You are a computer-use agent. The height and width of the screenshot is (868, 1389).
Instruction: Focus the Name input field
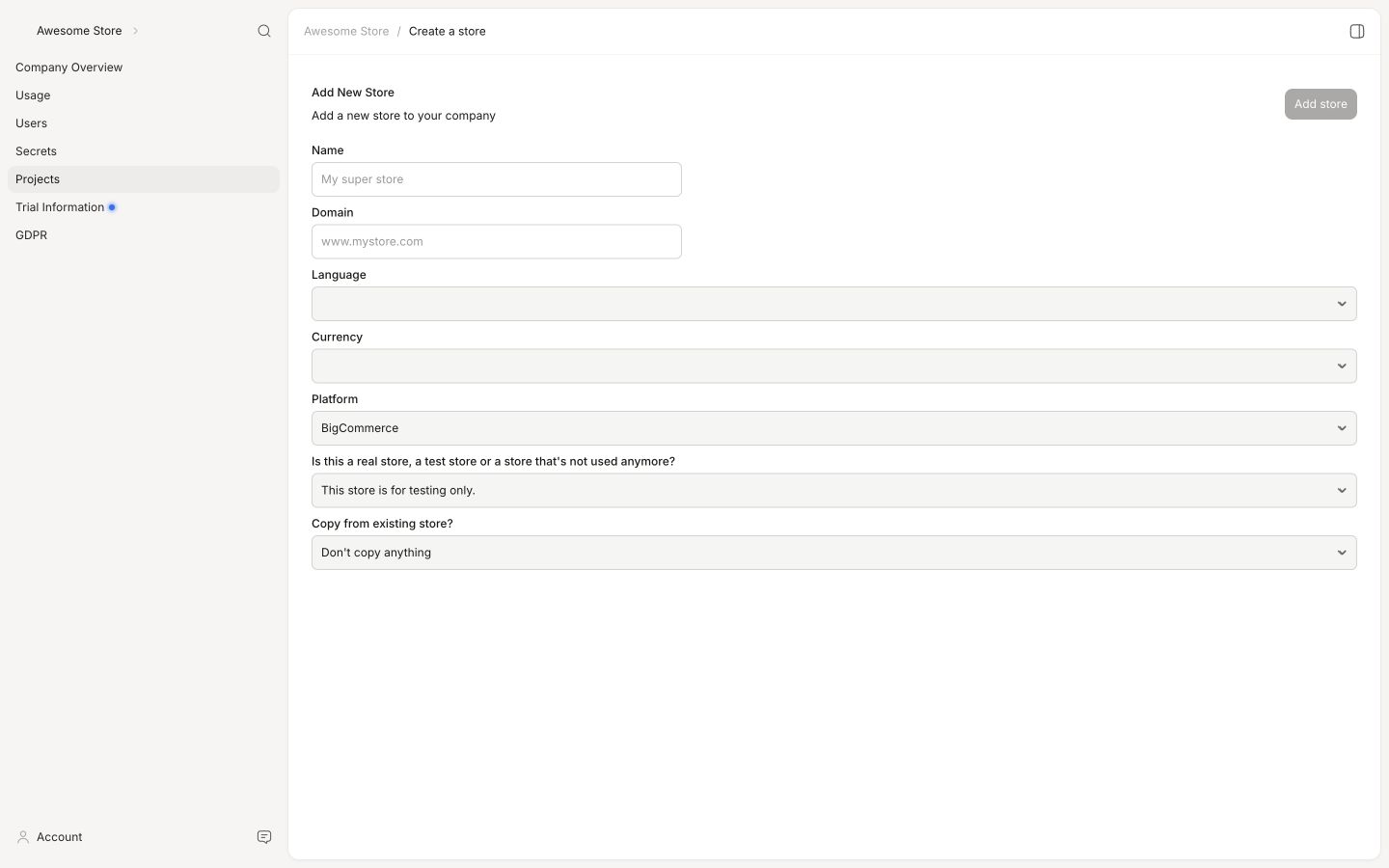(497, 179)
